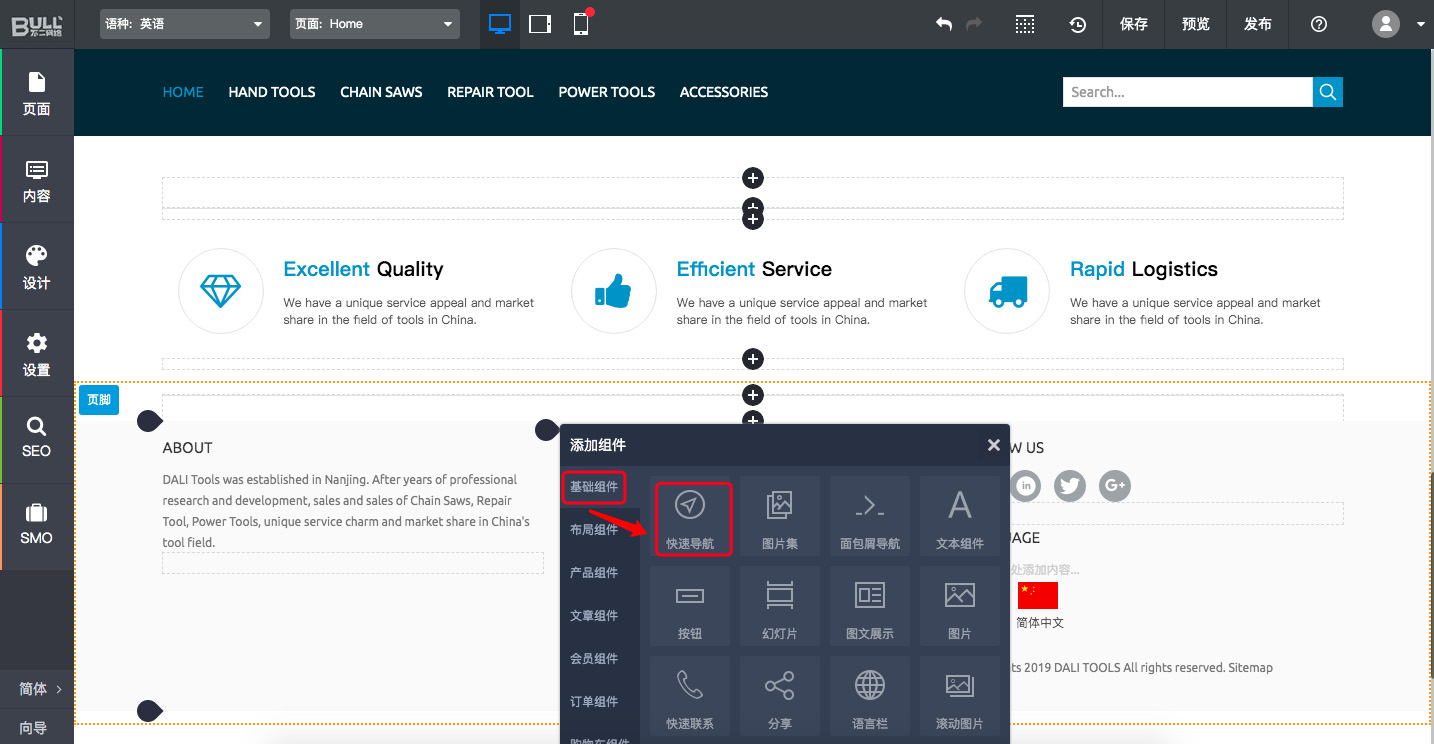Screen dimensions: 1434x744
Task: Choose the Slideshow (幻灯片) component
Action: tap(779, 606)
